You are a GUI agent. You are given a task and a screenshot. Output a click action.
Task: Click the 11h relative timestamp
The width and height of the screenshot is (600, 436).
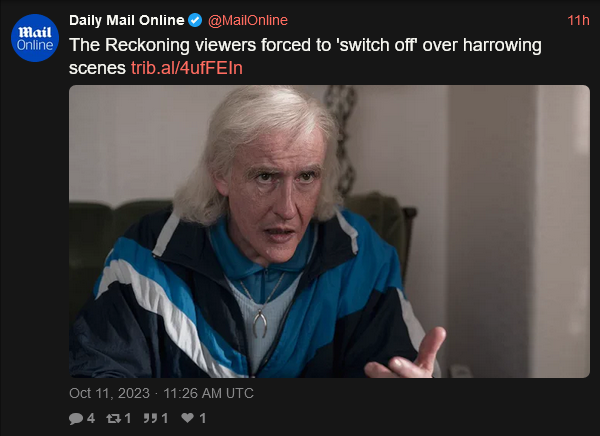pyautogui.click(x=578, y=20)
